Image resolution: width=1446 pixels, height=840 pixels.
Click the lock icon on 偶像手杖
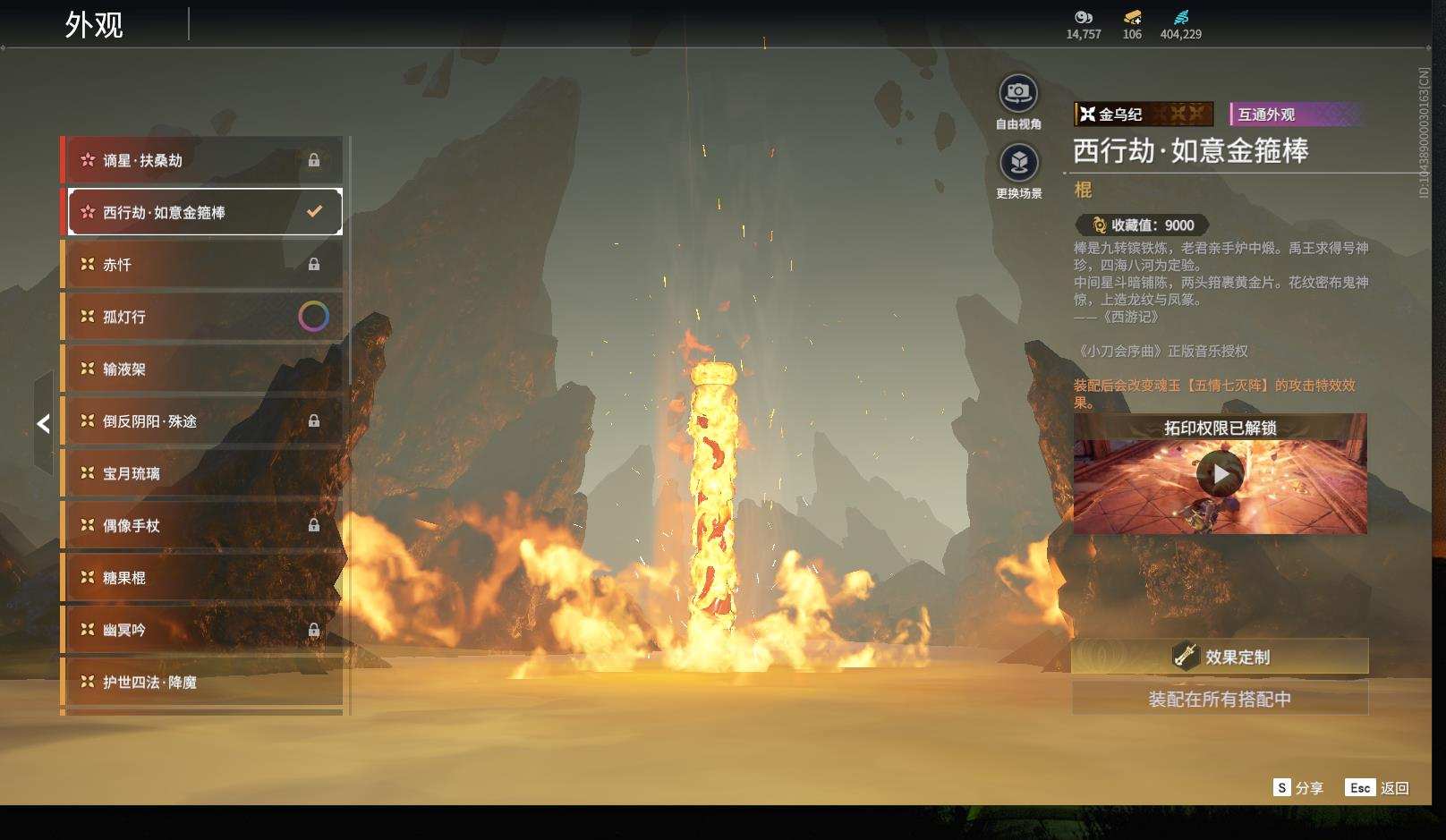point(314,525)
